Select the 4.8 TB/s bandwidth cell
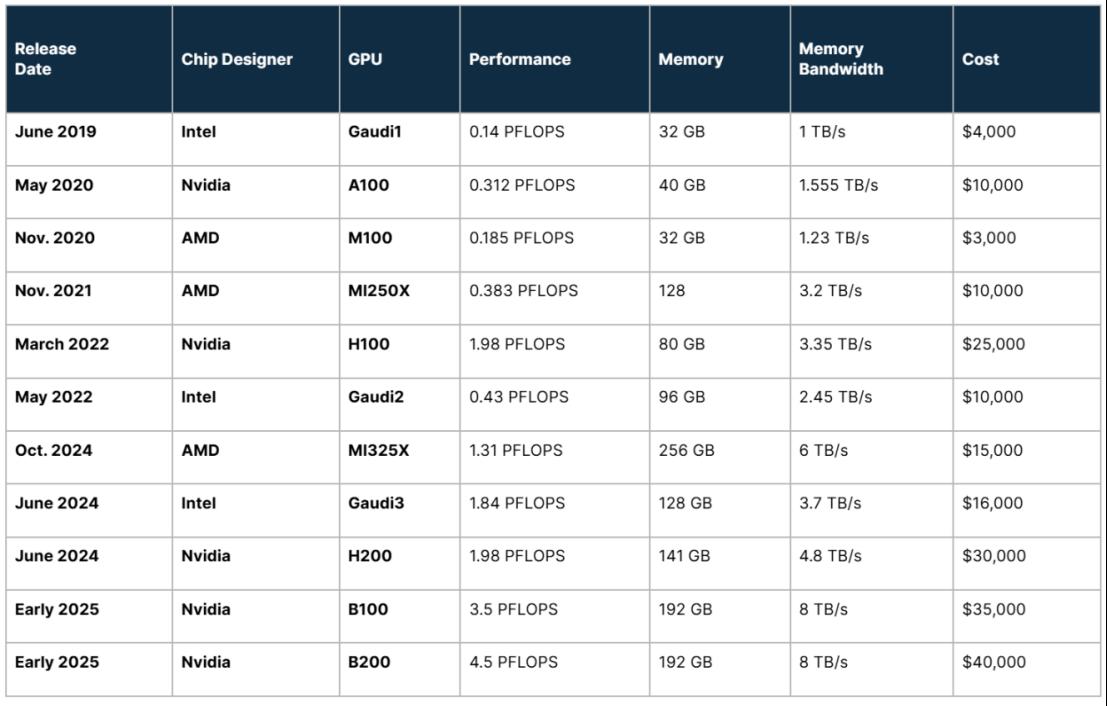Viewport: 1107px width, 706px height. (x=871, y=563)
